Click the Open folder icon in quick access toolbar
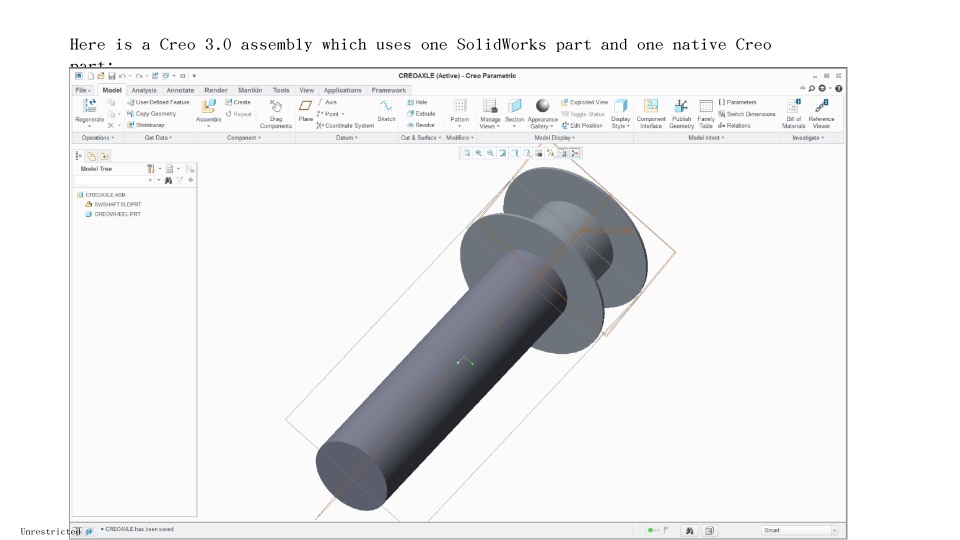960x540 pixels. (x=101, y=76)
